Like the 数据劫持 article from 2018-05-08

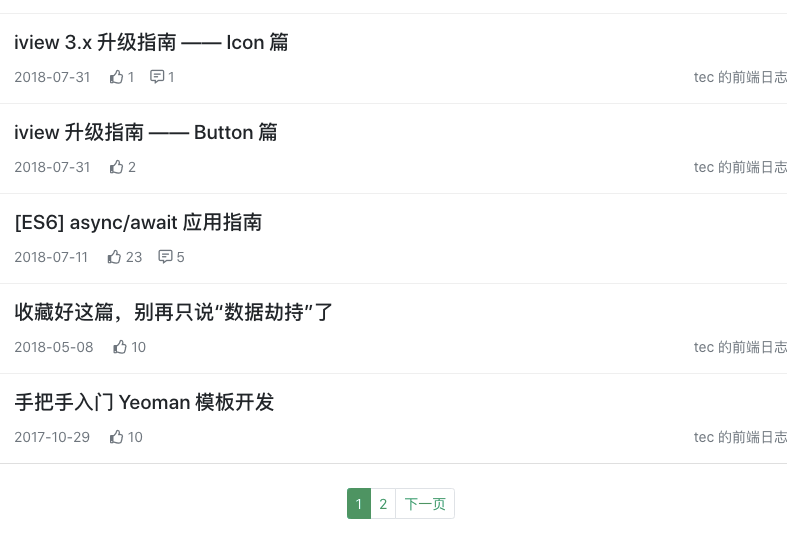pyautogui.click(x=119, y=347)
